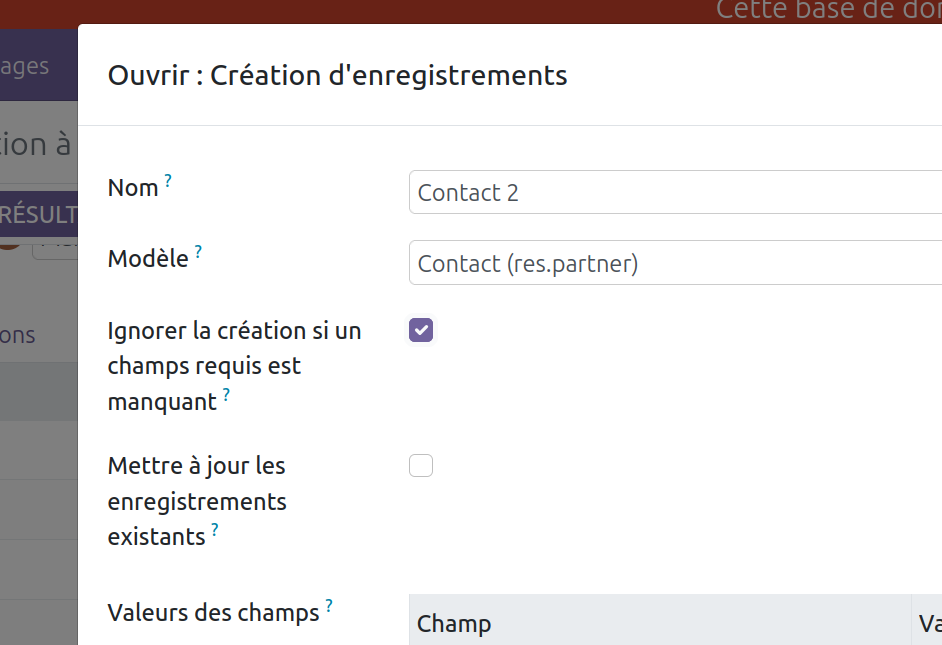
Task: Click the help icon after 'existants'
Action: tap(214, 530)
